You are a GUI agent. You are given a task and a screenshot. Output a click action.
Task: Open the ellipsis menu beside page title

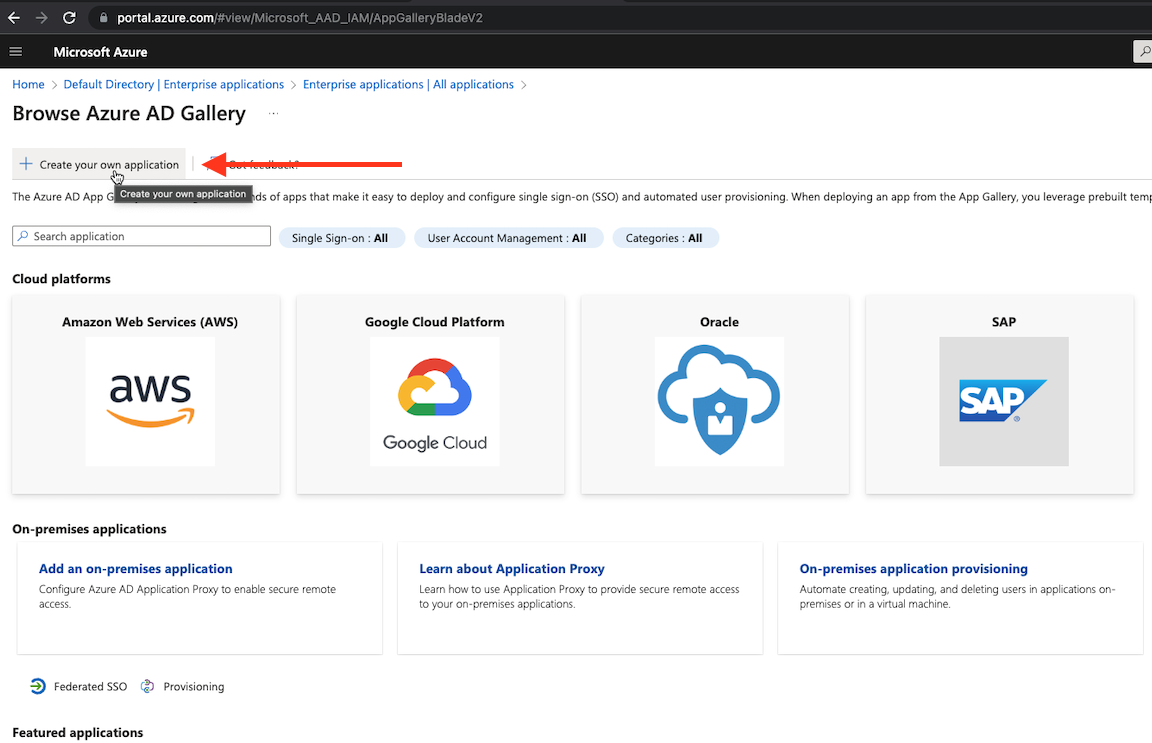point(273,114)
